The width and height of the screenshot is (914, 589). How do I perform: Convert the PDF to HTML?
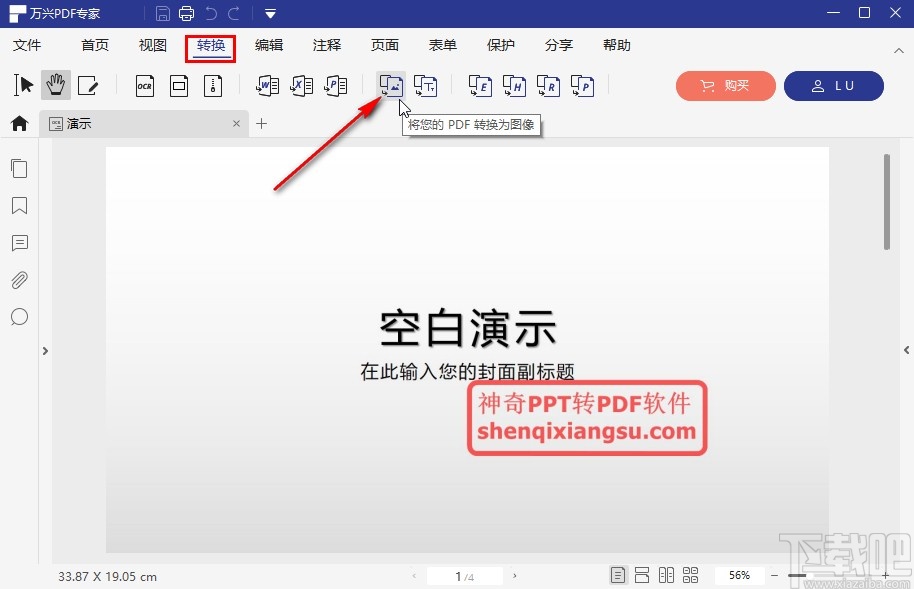click(513, 85)
